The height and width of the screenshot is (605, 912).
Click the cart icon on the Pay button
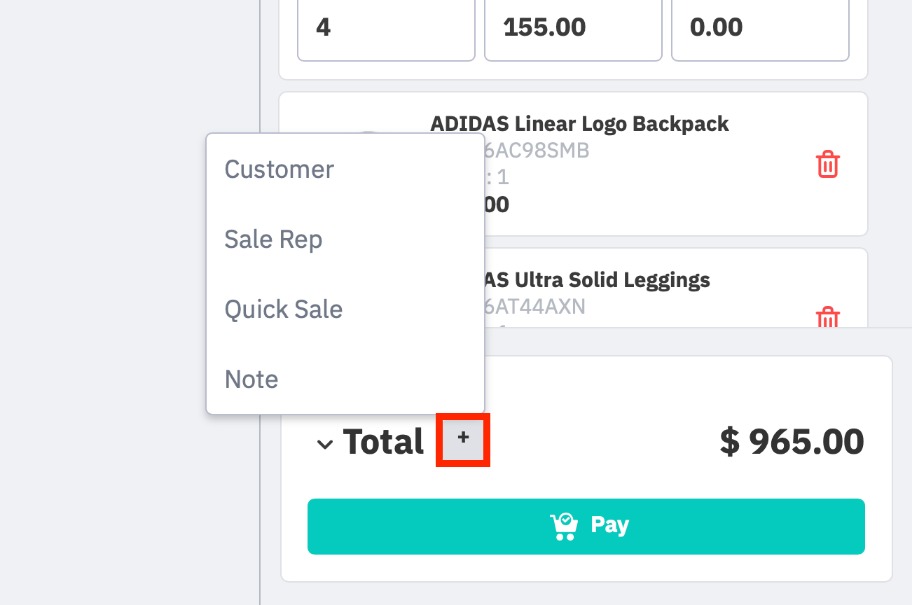565,526
